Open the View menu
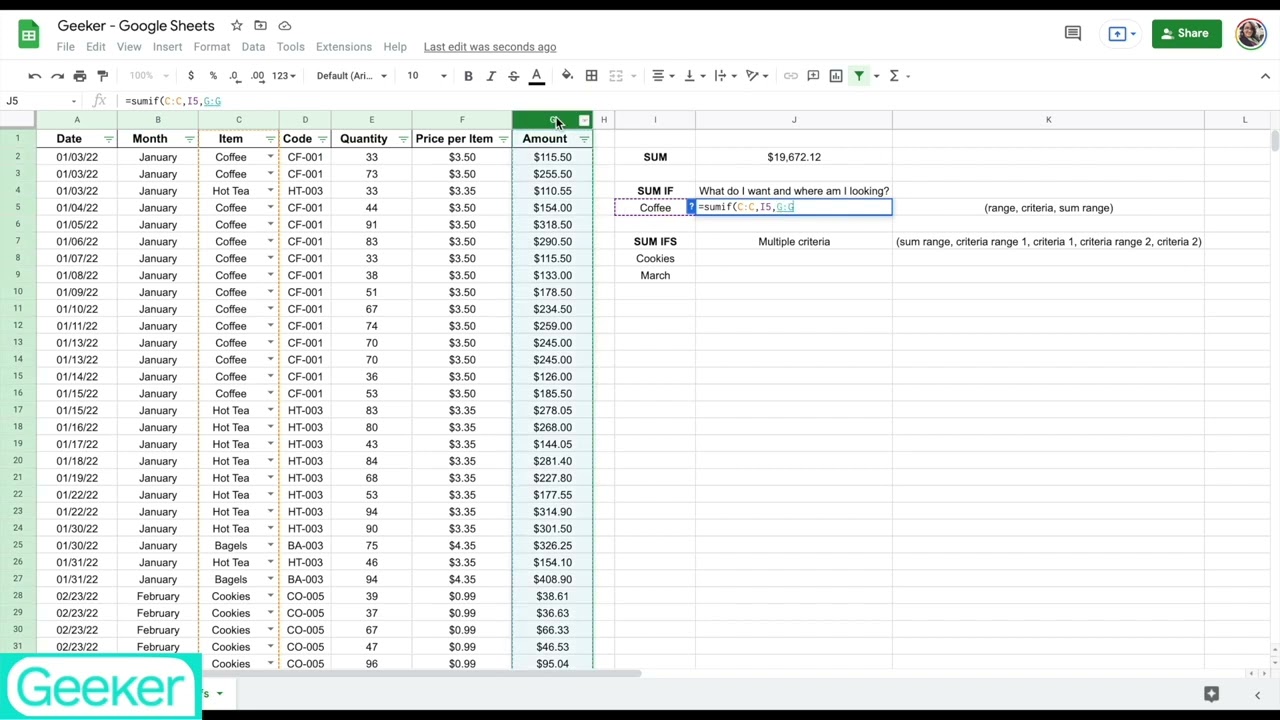Viewport: 1280px width, 720px height. point(129,47)
